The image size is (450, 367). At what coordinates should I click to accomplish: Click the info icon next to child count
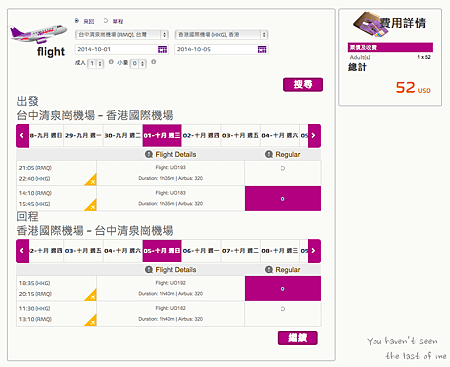coord(153,62)
